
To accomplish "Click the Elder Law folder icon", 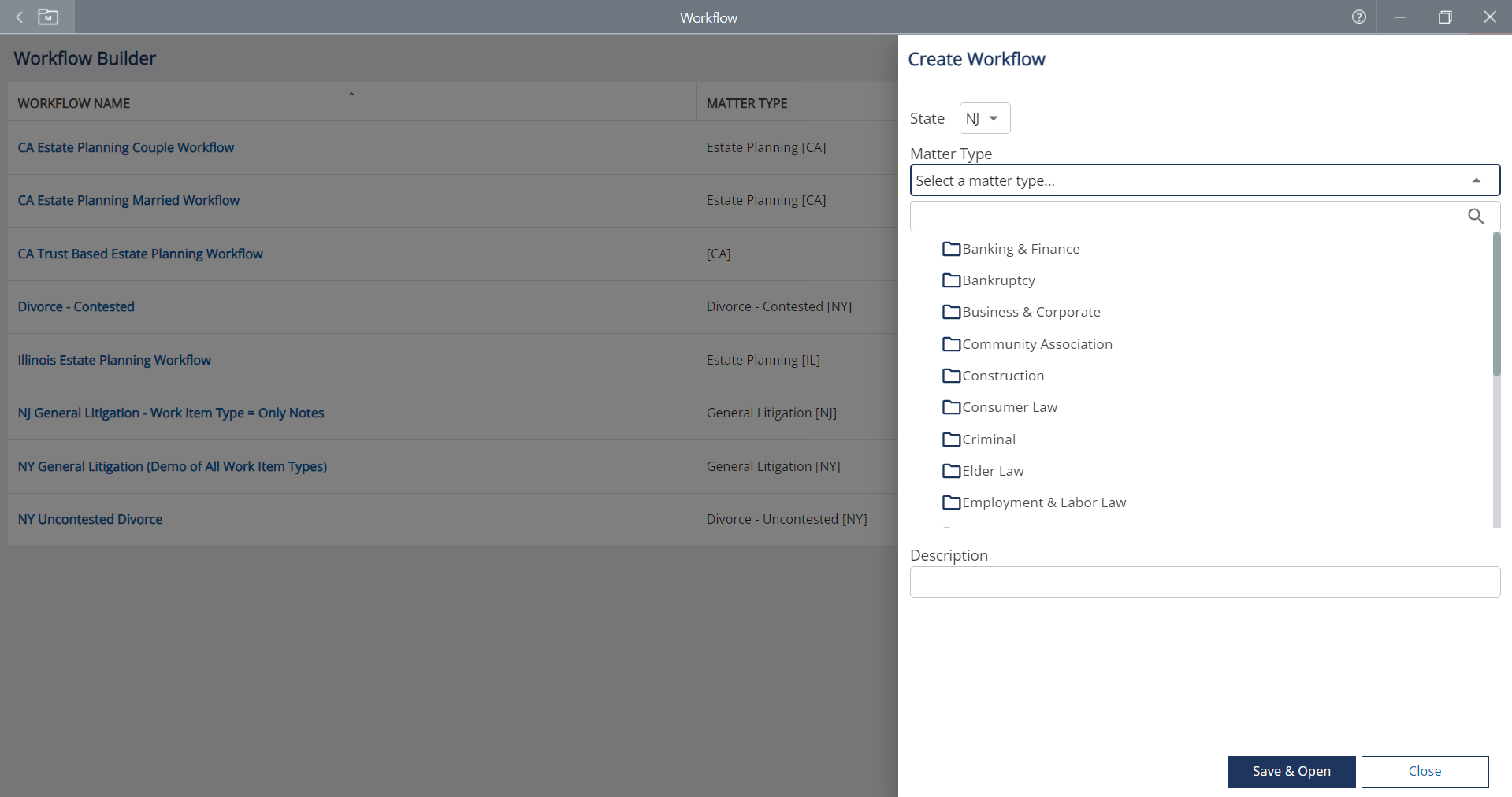I will coord(951,471).
